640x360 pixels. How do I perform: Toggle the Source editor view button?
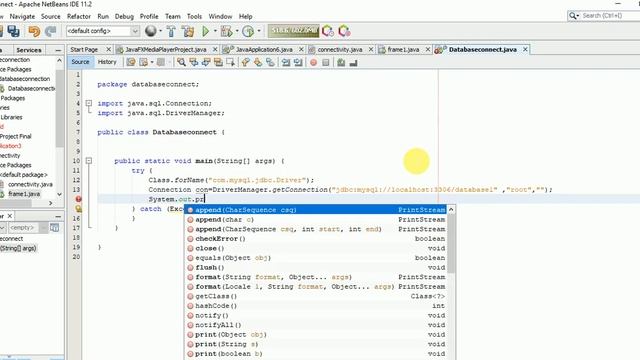point(80,62)
